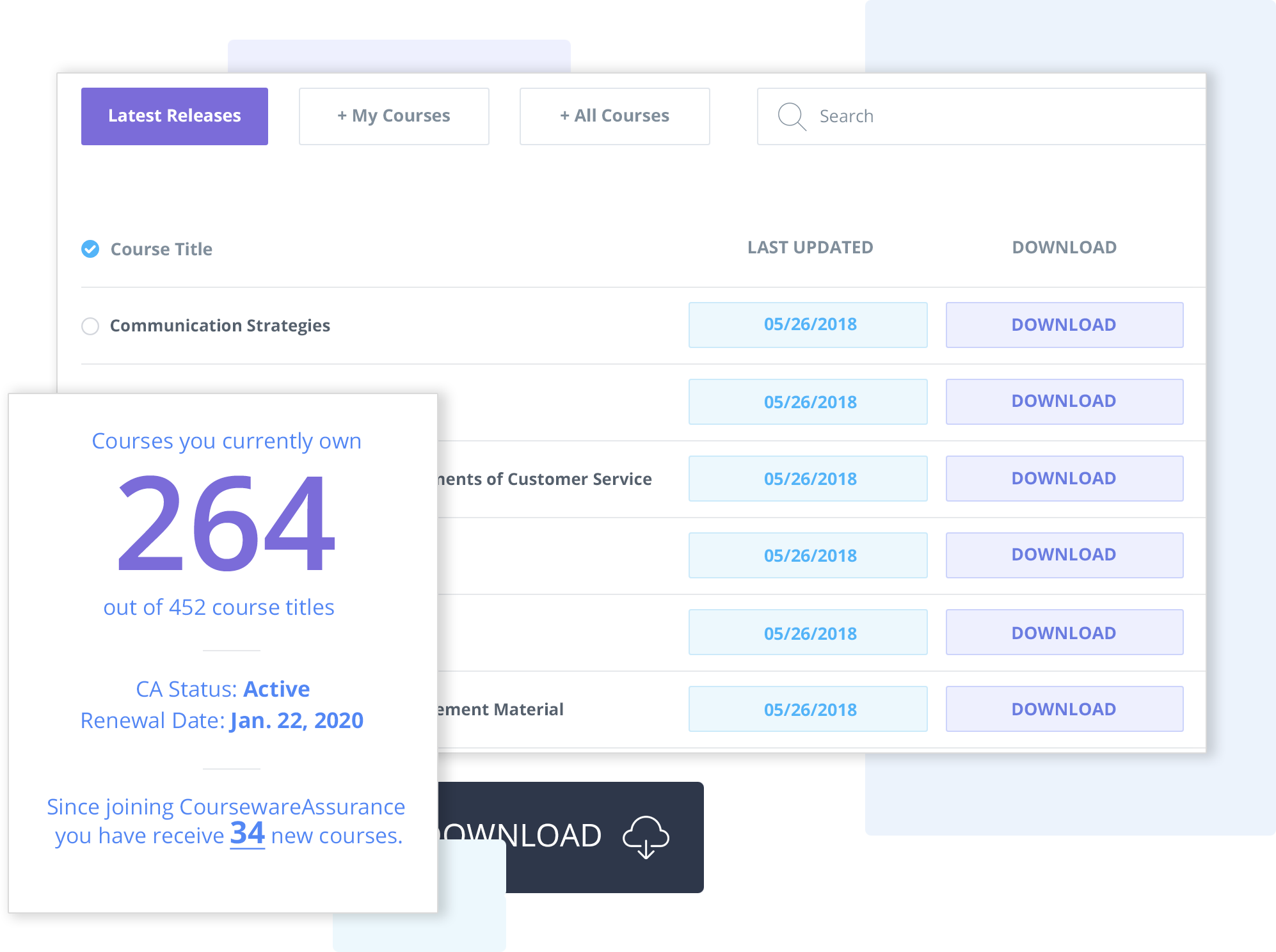Download the Communication Strategies course

point(1064,325)
